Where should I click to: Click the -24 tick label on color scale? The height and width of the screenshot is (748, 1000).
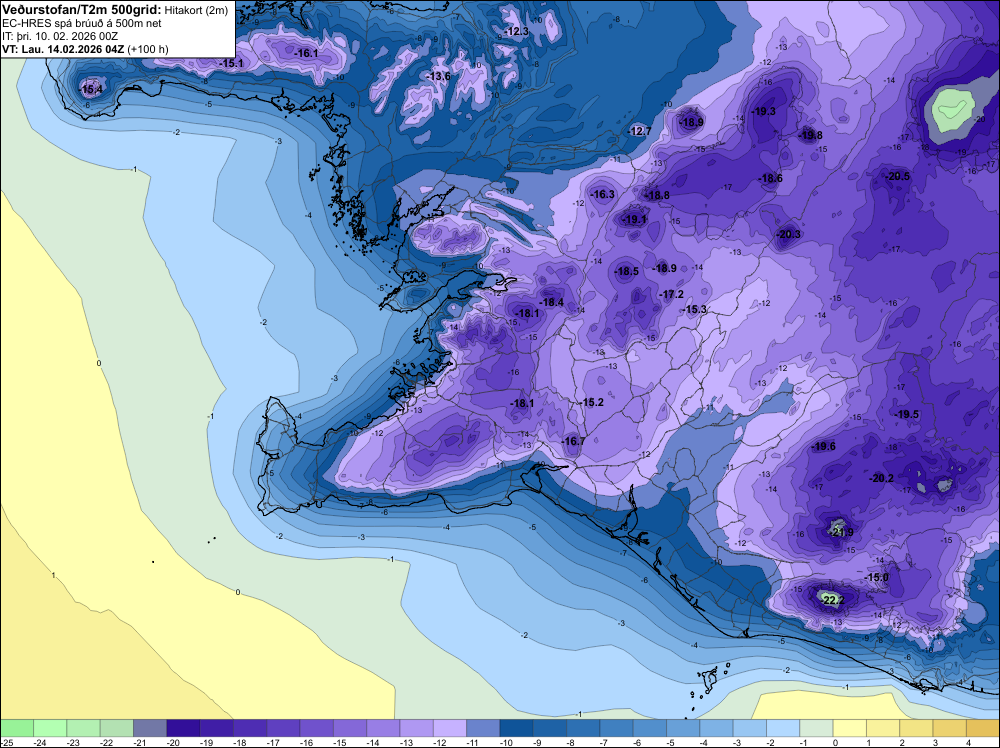(x=40, y=742)
